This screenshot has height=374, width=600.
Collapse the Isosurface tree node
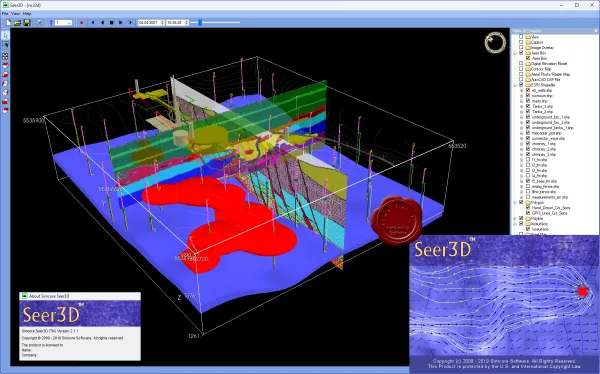pos(515,224)
